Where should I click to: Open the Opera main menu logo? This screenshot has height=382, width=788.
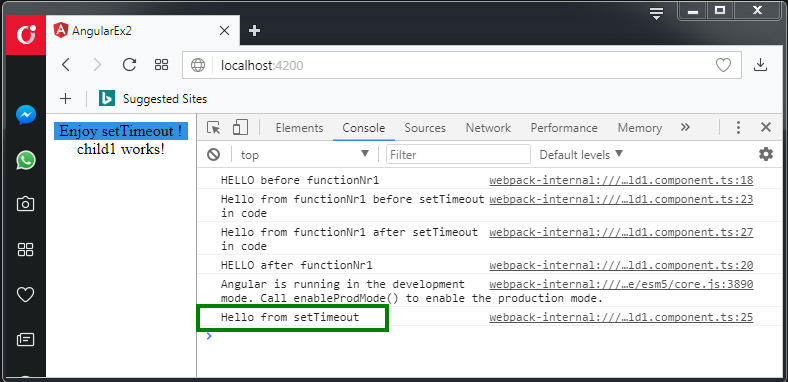26,34
